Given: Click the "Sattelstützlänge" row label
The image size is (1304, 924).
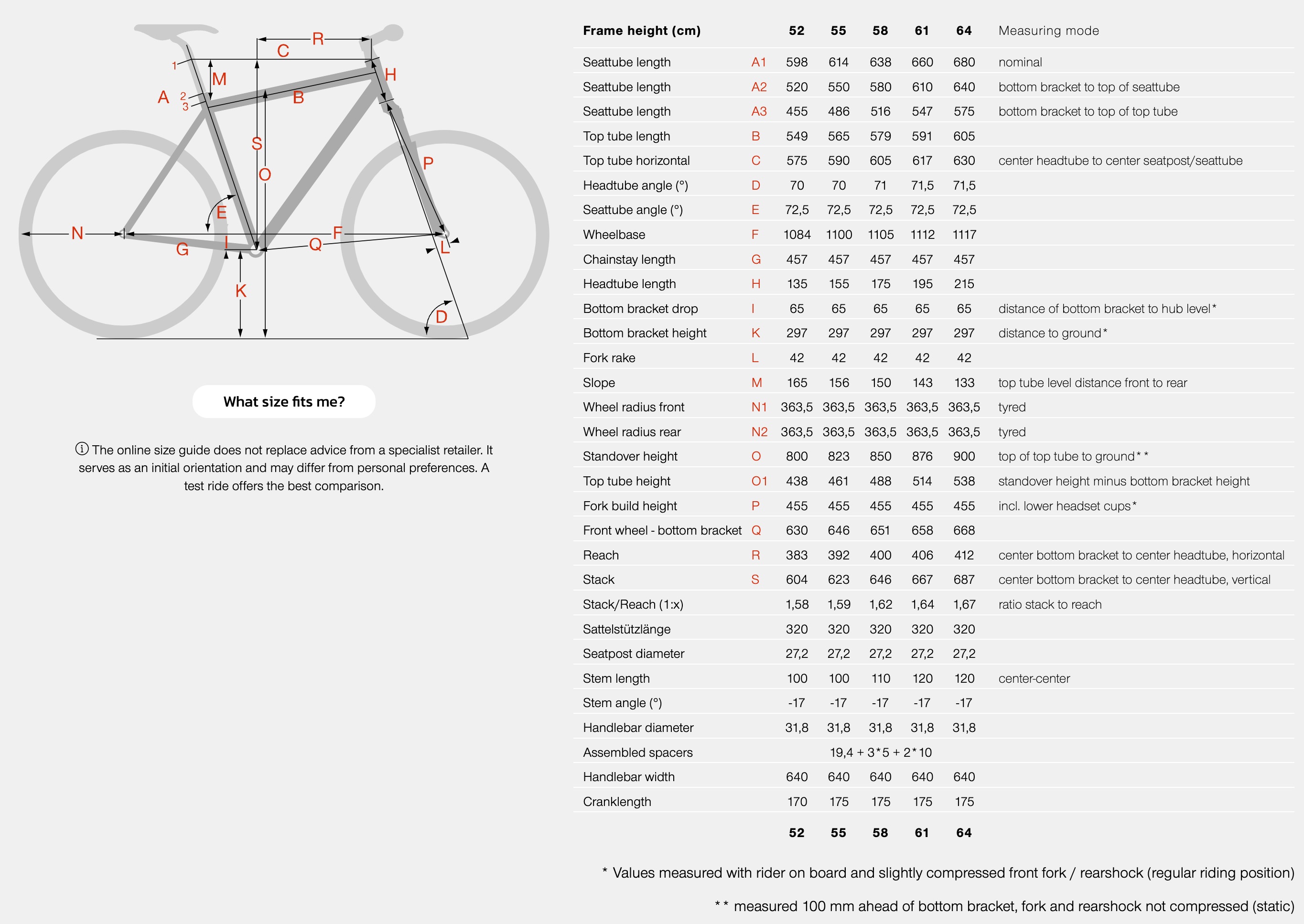Looking at the screenshot, I should (x=626, y=629).
